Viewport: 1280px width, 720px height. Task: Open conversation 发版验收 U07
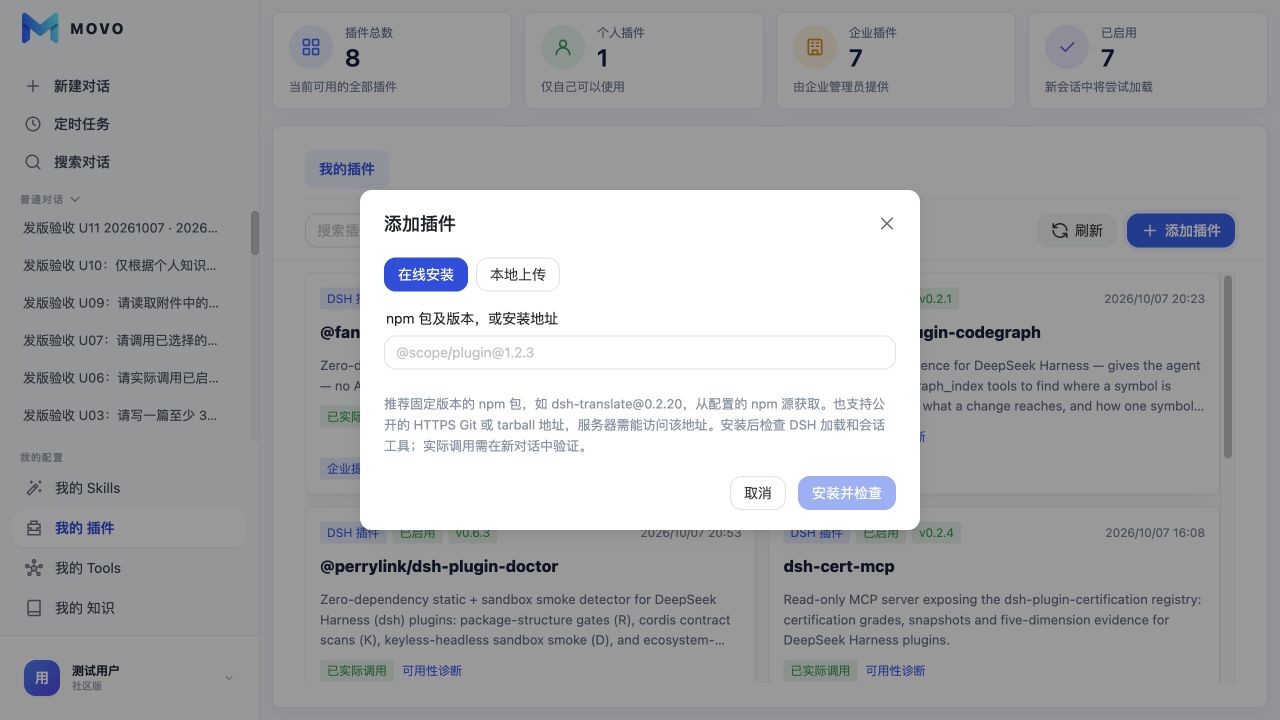point(120,341)
